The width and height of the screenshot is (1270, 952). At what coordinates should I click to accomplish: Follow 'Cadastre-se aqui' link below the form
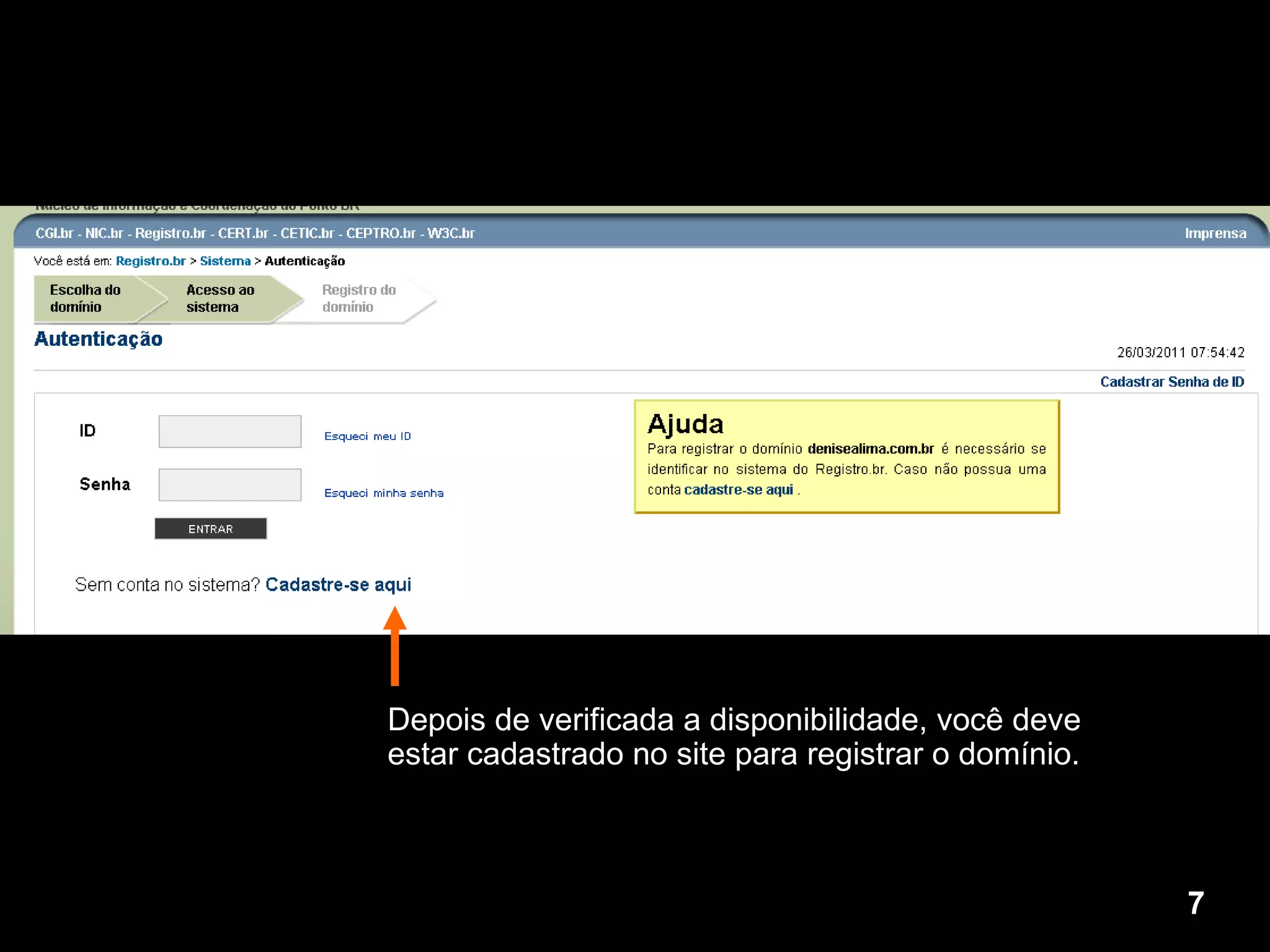(339, 584)
